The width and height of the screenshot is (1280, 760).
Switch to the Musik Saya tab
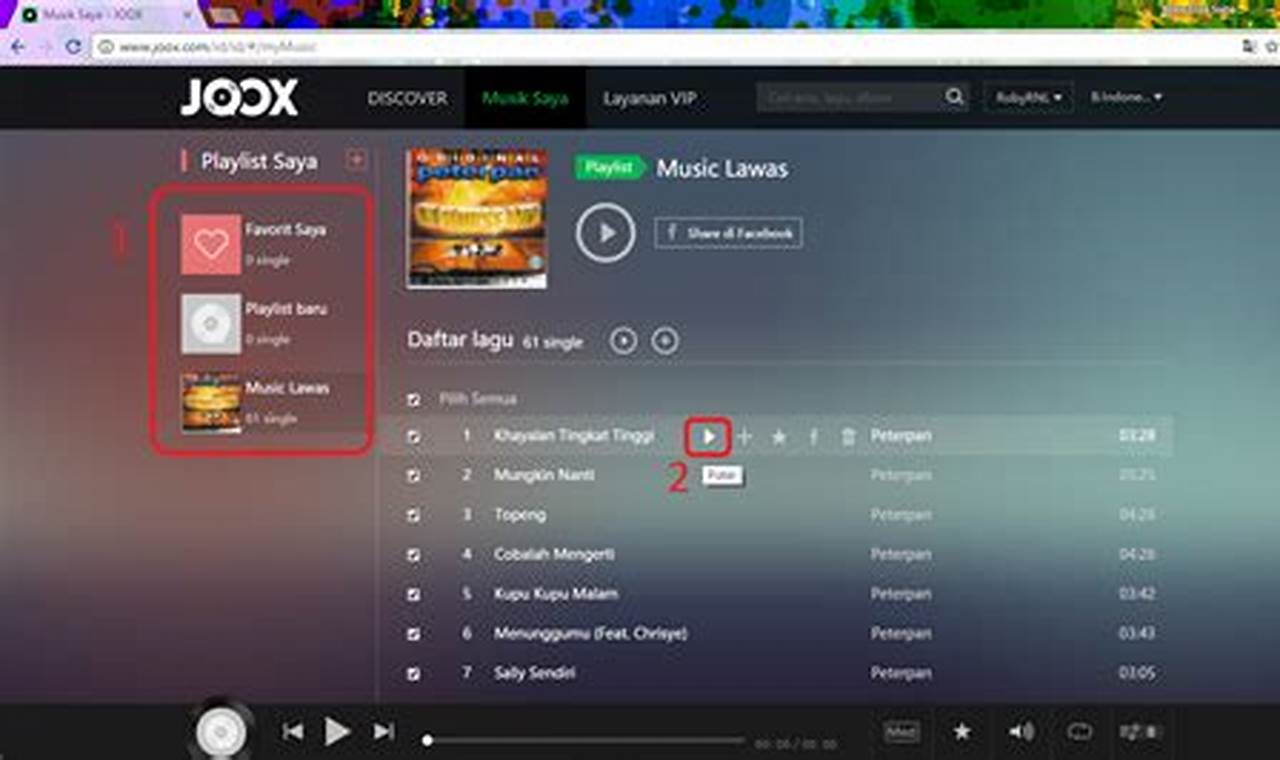pos(525,98)
